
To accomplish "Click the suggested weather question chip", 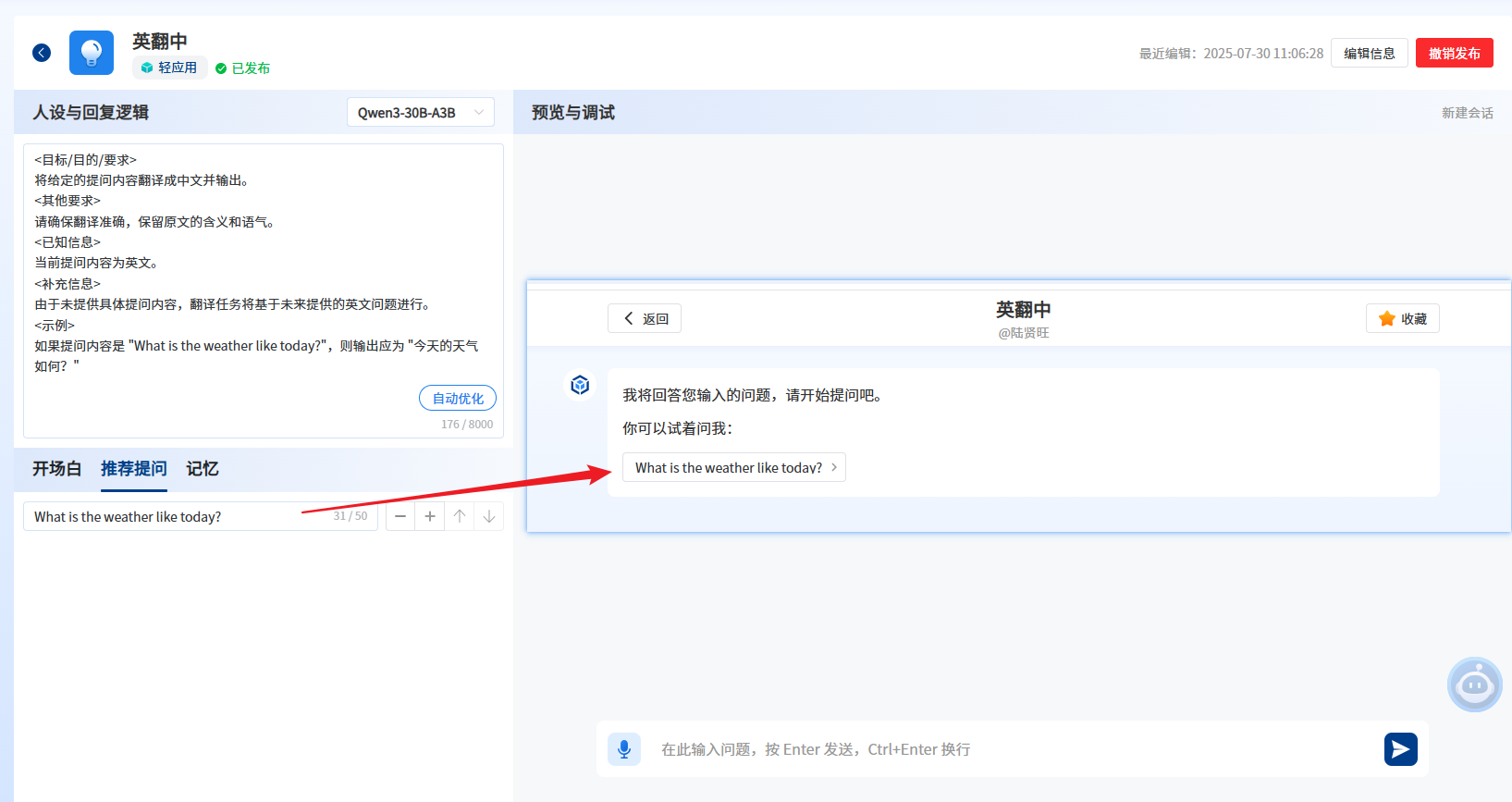I will (x=734, y=467).
